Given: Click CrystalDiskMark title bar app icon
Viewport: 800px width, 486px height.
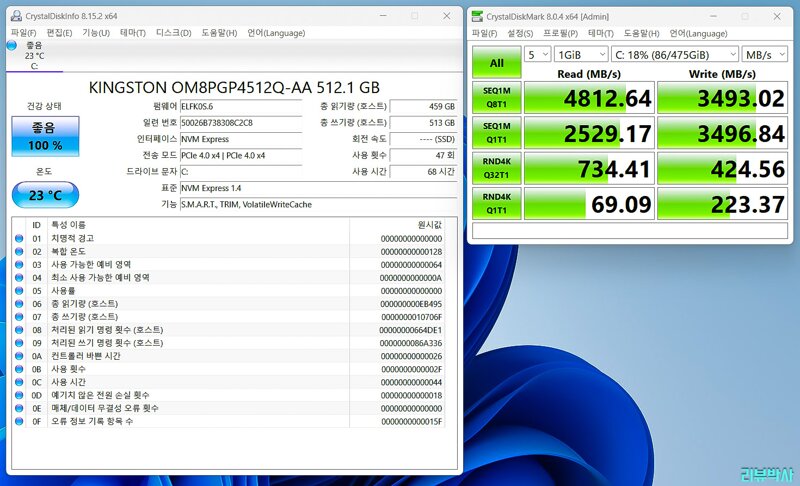Looking at the screenshot, I should 477,16.
